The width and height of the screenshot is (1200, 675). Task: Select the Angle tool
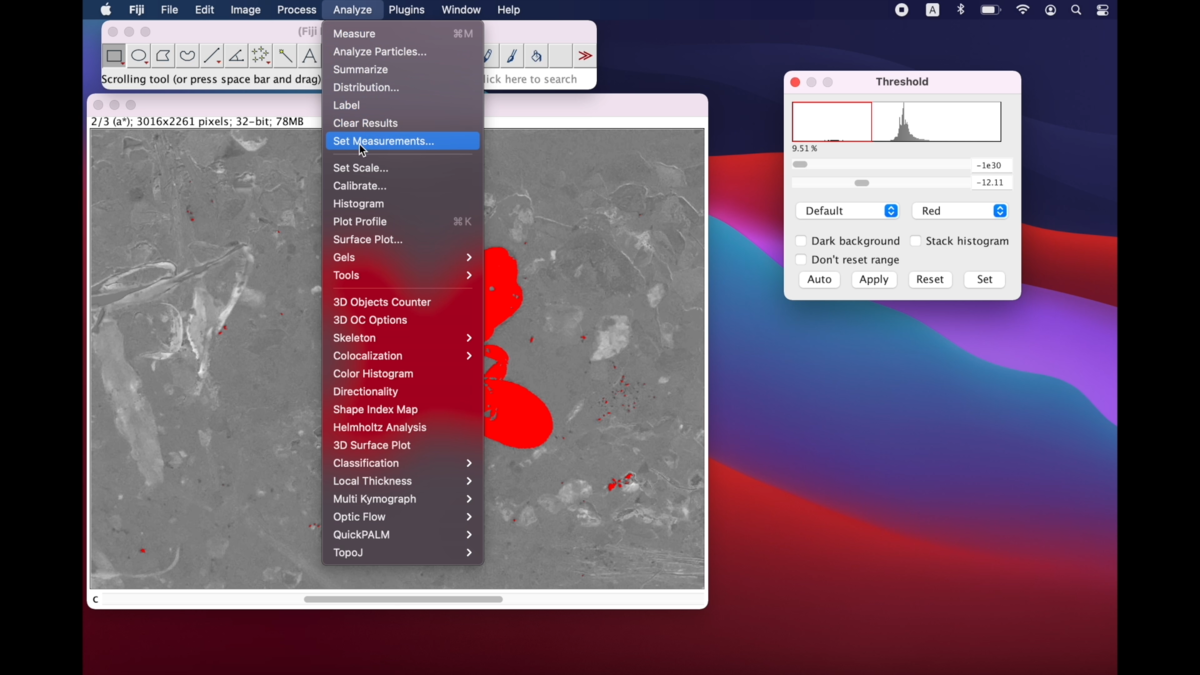(236, 56)
